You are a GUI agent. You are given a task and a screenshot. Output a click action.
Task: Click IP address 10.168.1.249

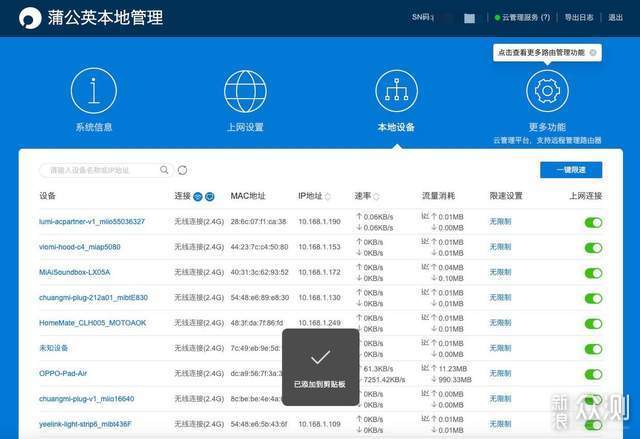[x=319, y=323]
